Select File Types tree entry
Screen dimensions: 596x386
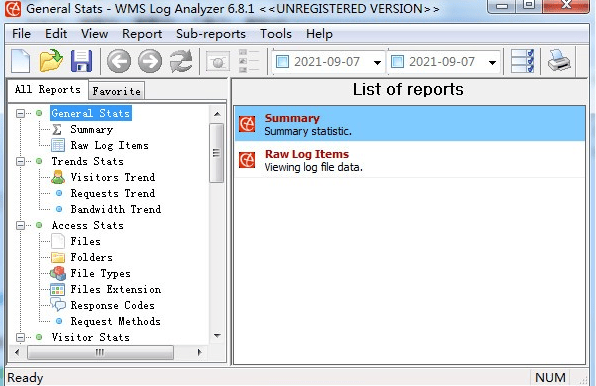pyautogui.click(x=100, y=274)
